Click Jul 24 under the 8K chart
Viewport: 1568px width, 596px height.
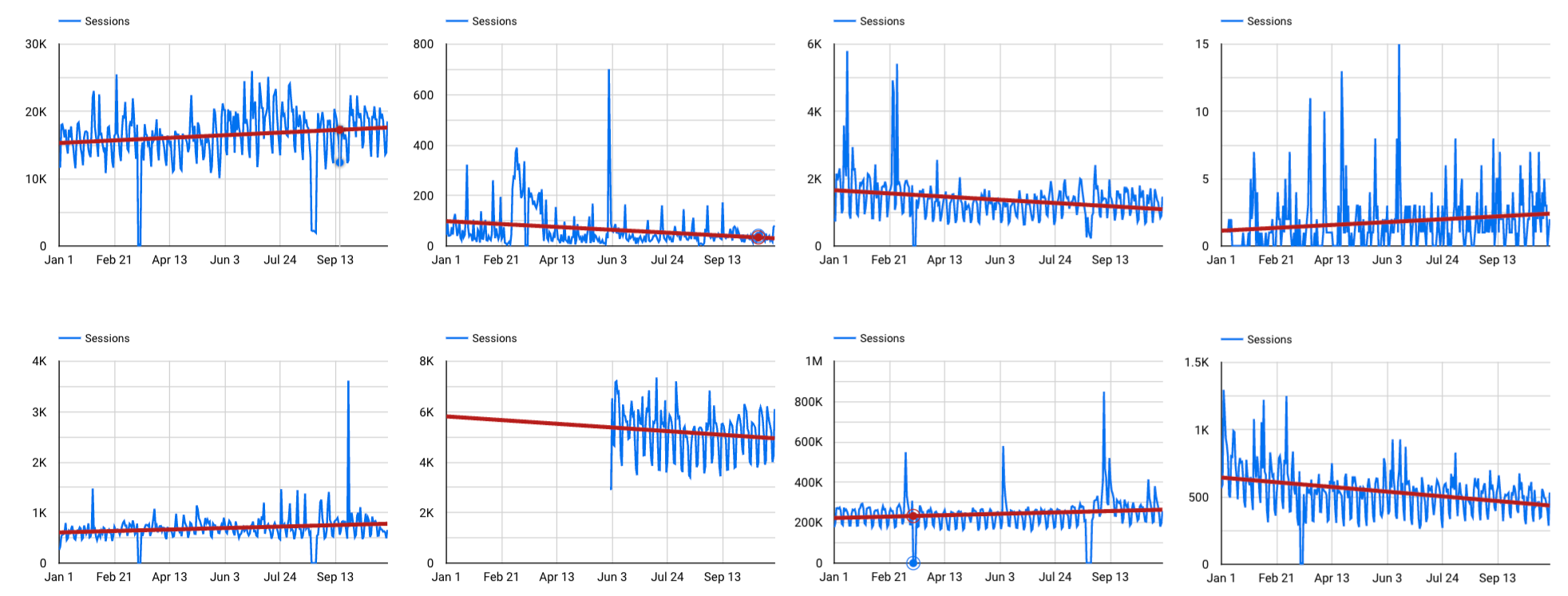pos(667,577)
